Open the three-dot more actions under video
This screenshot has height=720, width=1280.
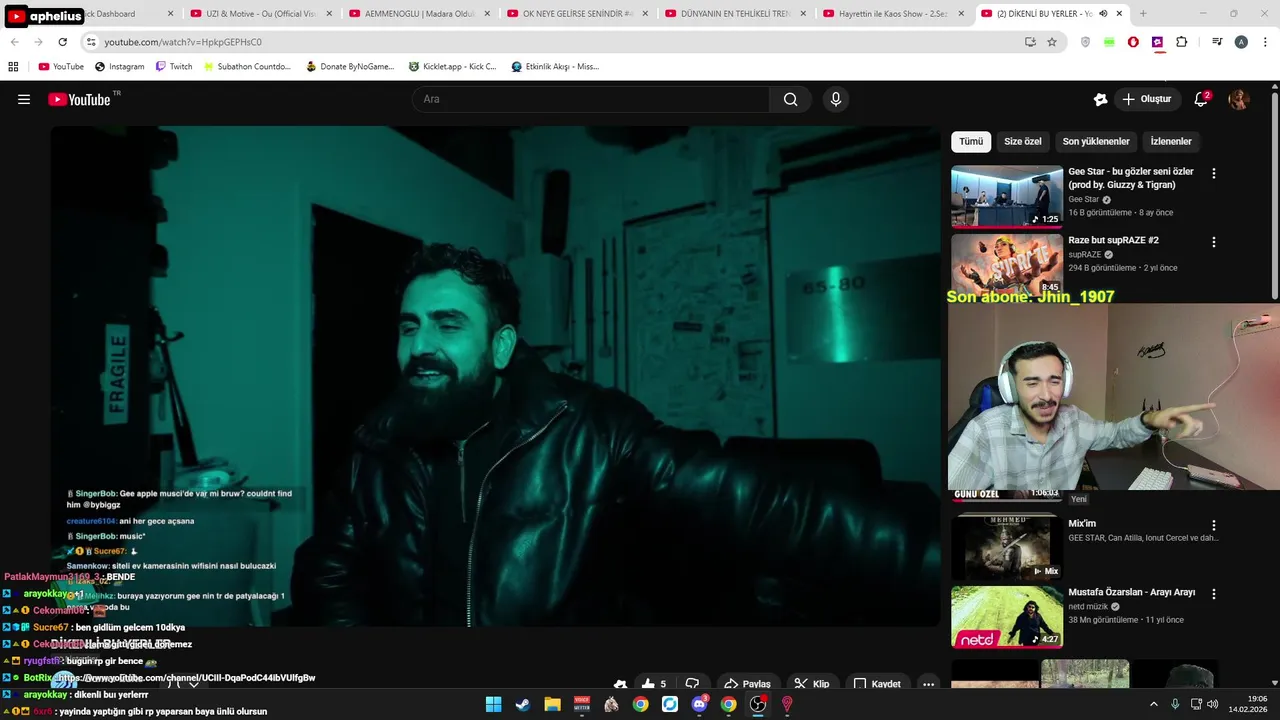(x=929, y=684)
